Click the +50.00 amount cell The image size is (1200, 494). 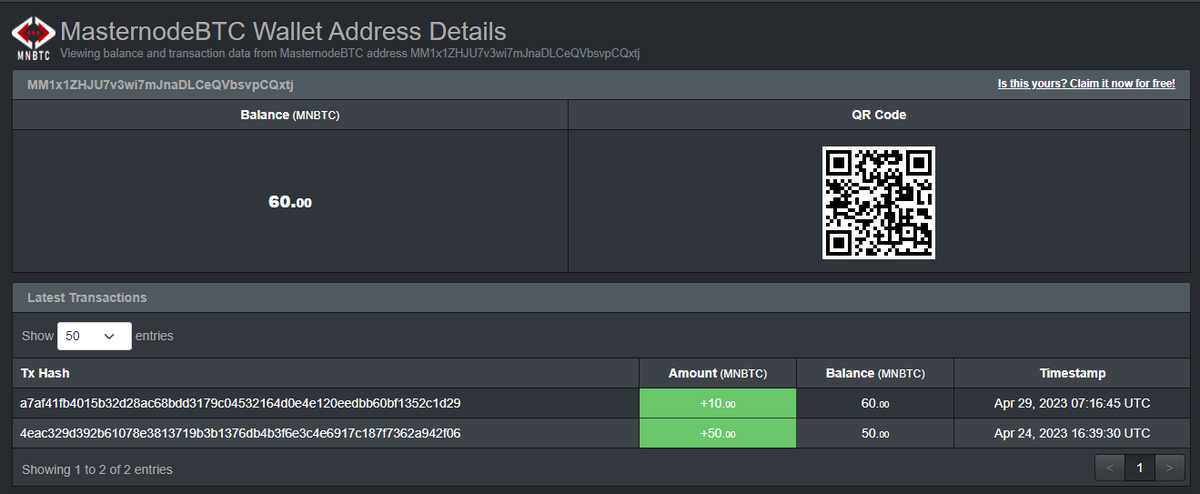(x=718, y=434)
